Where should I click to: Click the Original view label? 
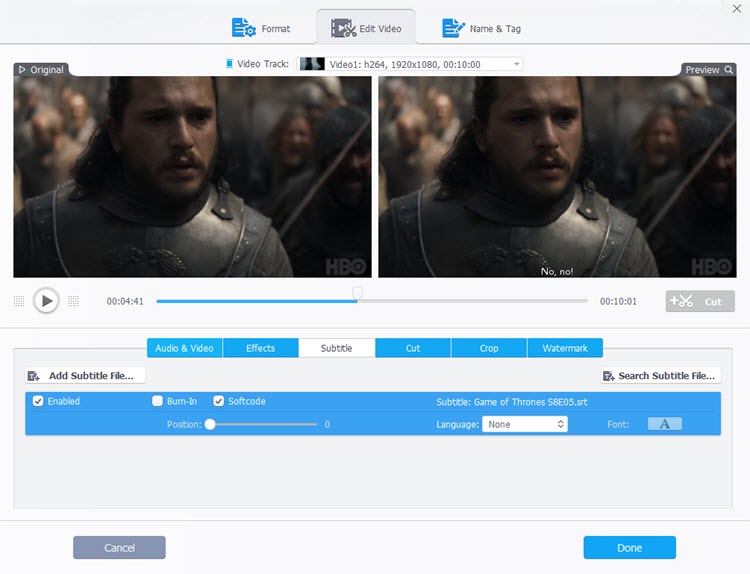pyautogui.click(x=42, y=69)
